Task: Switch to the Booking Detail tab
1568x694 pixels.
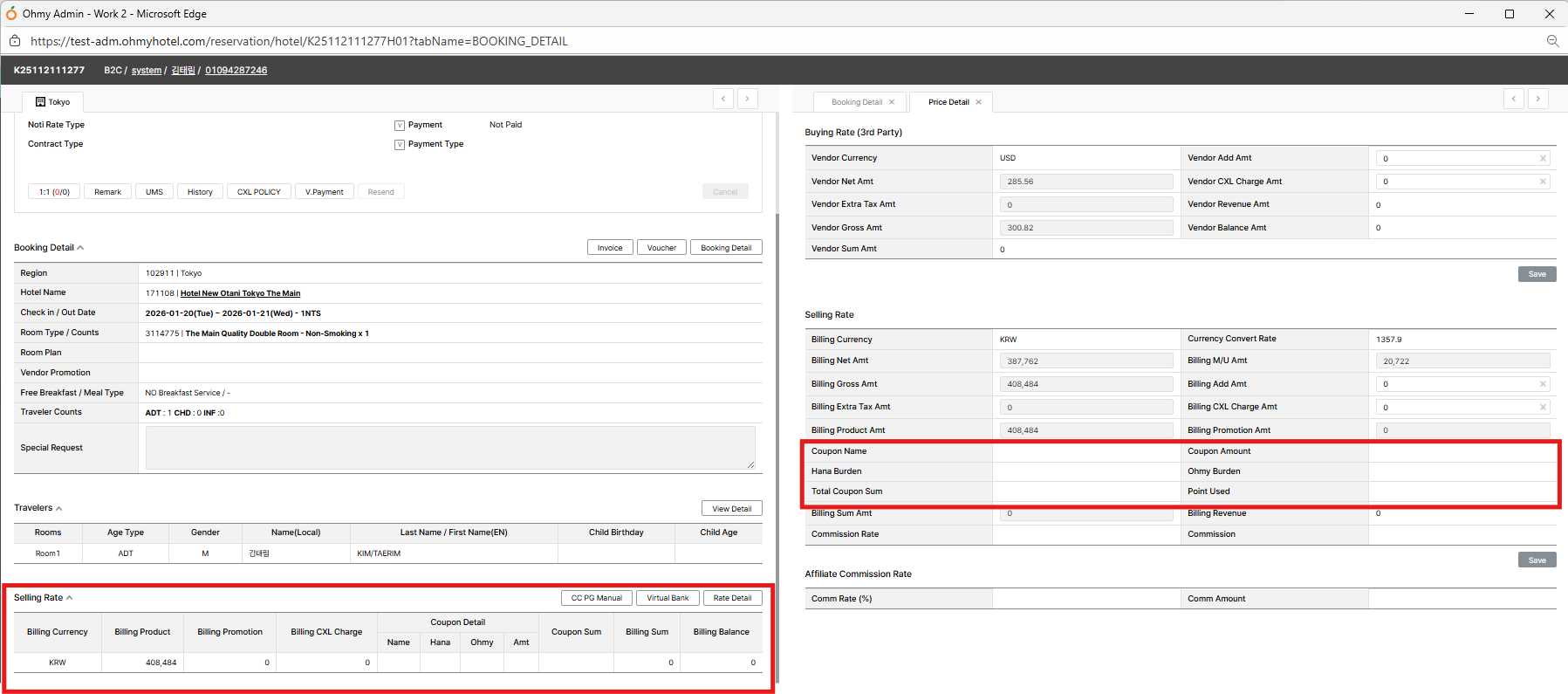Action: 856,102
